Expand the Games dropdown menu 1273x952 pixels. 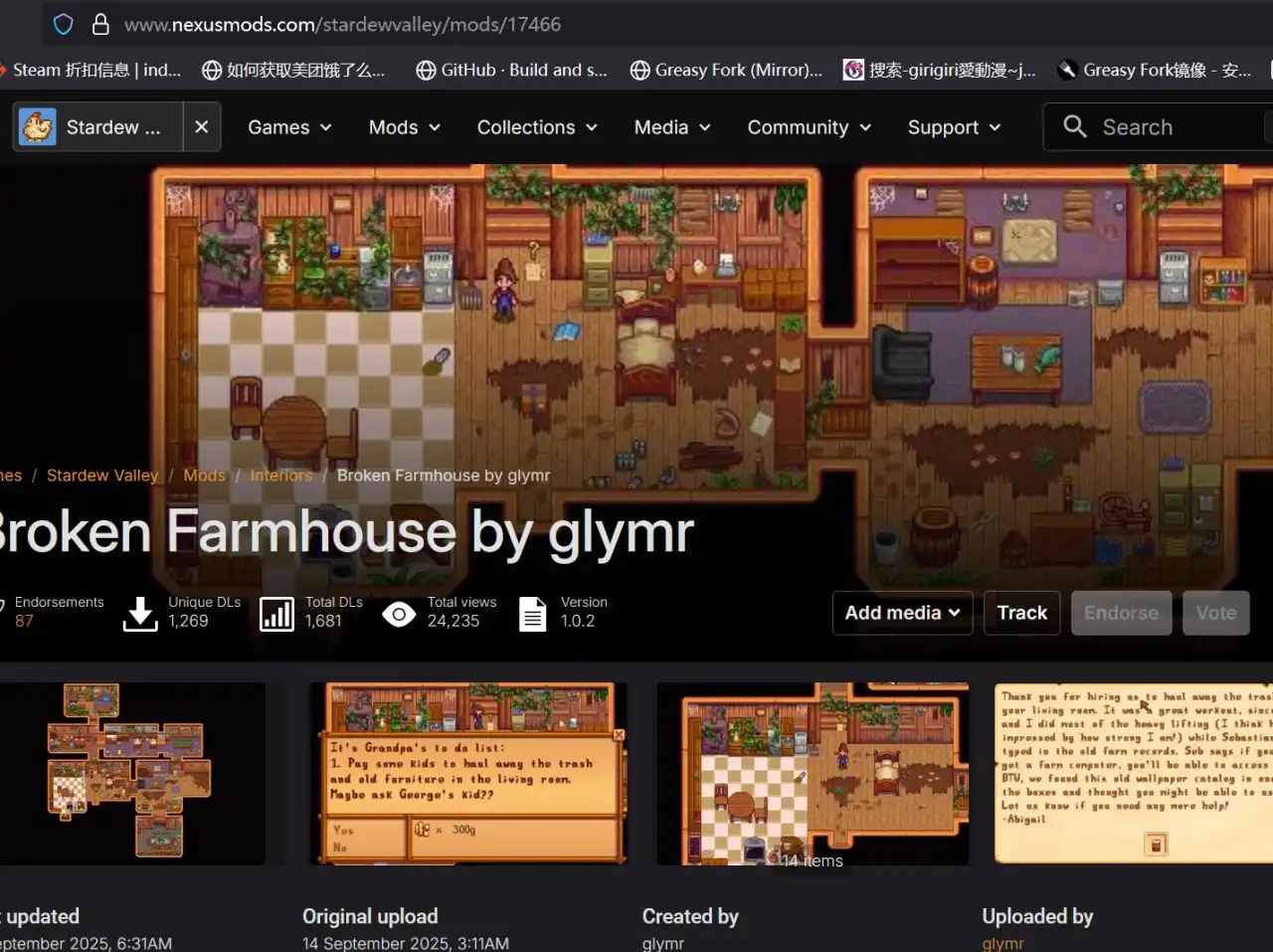pos(289,127)
